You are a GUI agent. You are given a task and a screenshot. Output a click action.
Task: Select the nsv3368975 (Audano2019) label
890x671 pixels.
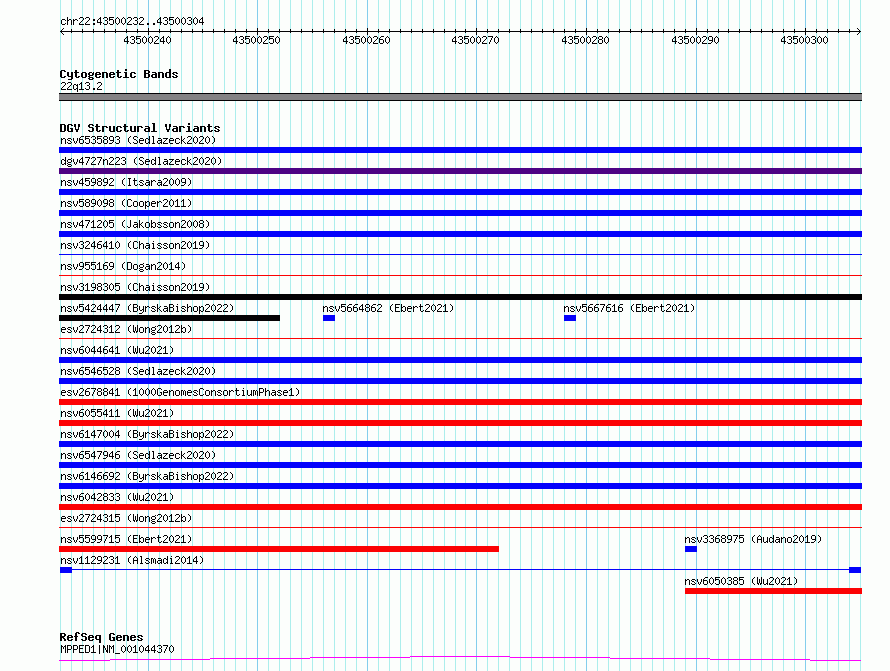tap(753, 539)
